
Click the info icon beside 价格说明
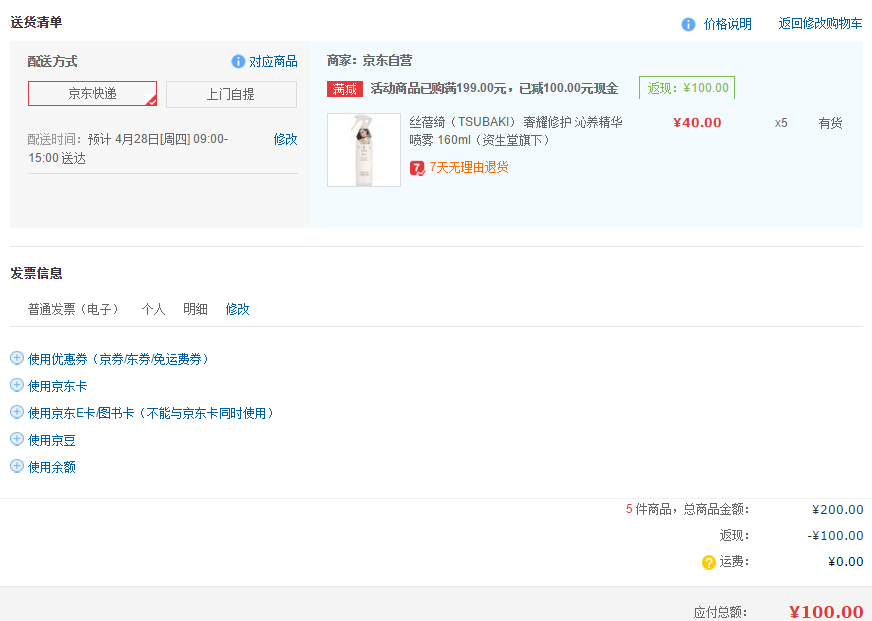tap(688, 24)
